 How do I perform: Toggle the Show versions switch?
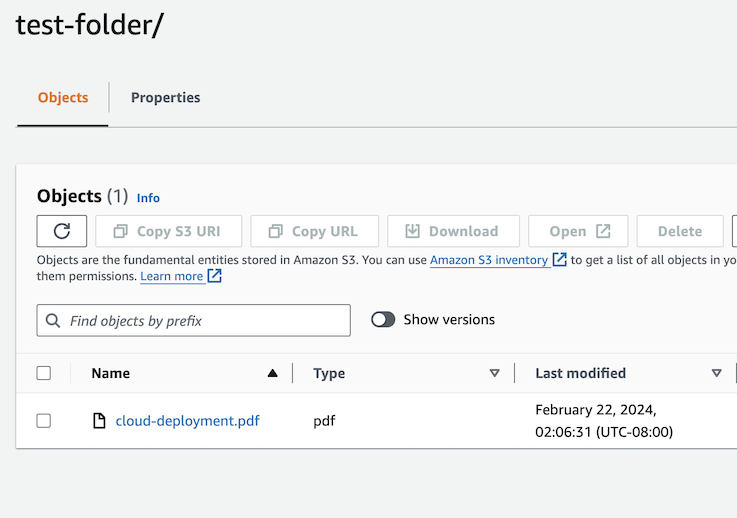point(383,320)
